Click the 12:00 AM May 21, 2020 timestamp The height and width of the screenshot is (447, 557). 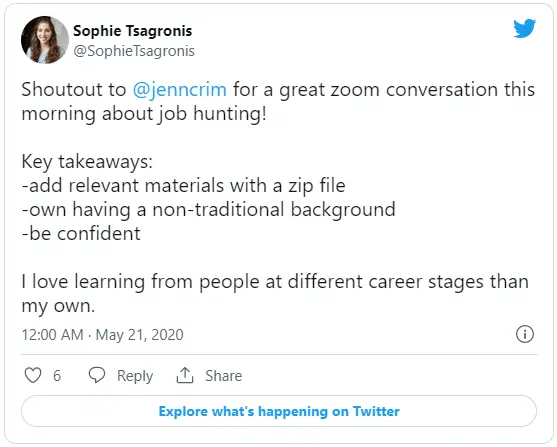tap(103, 335)
